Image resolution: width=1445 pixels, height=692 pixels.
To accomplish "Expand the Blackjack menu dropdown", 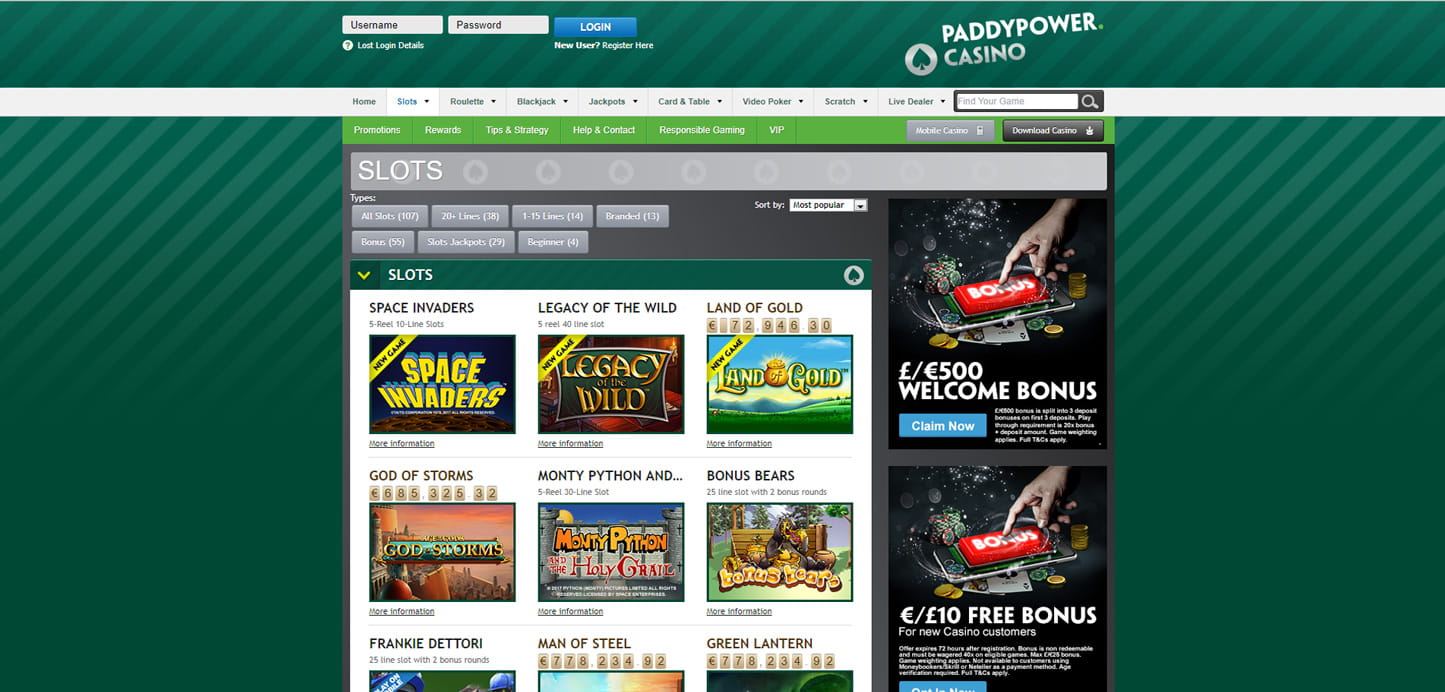I will [565, 102].
